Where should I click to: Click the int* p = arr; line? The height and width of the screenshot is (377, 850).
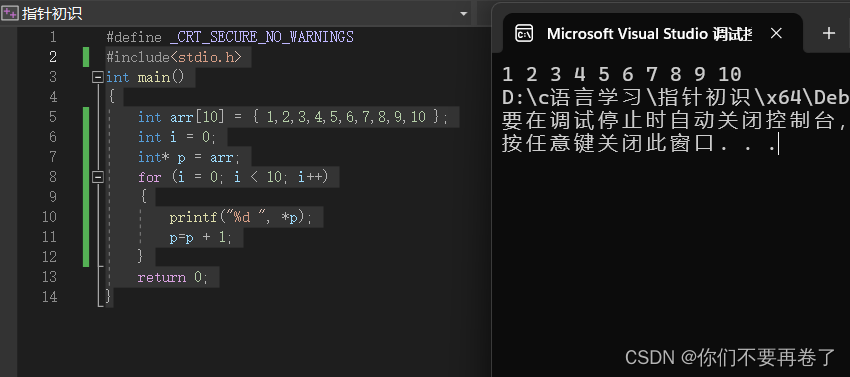pyautogui.click(x=188, y=157)
